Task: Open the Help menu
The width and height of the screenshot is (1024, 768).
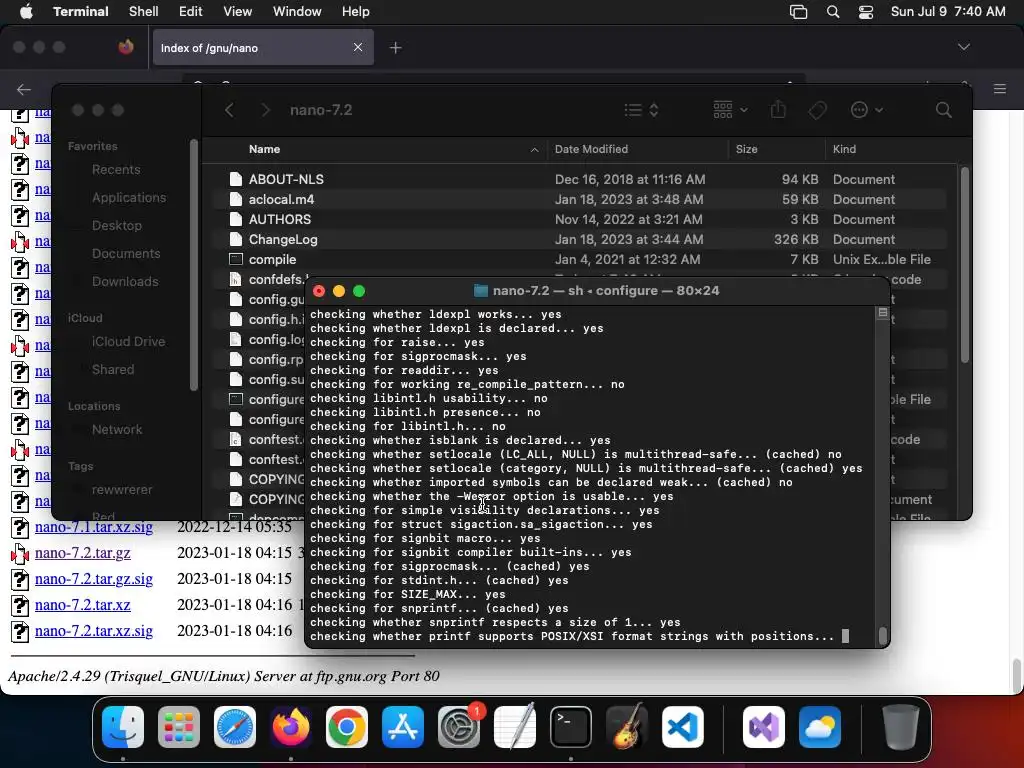Action: click(x=355, y=12)
